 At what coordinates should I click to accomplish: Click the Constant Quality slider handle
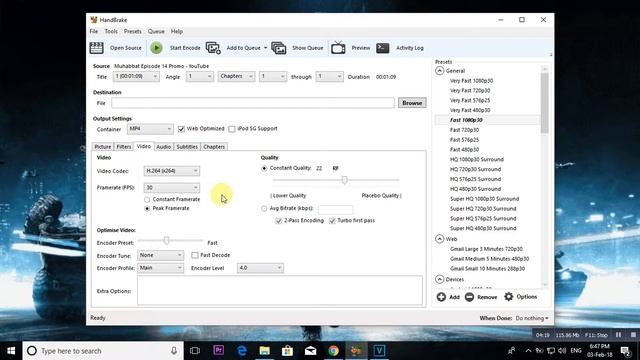click(345, 180)
